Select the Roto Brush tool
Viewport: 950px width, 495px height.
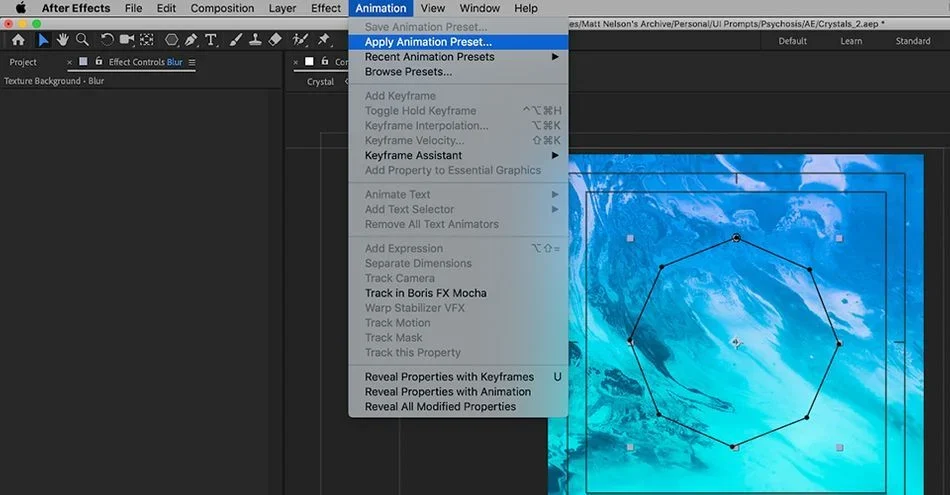[300, 40]
